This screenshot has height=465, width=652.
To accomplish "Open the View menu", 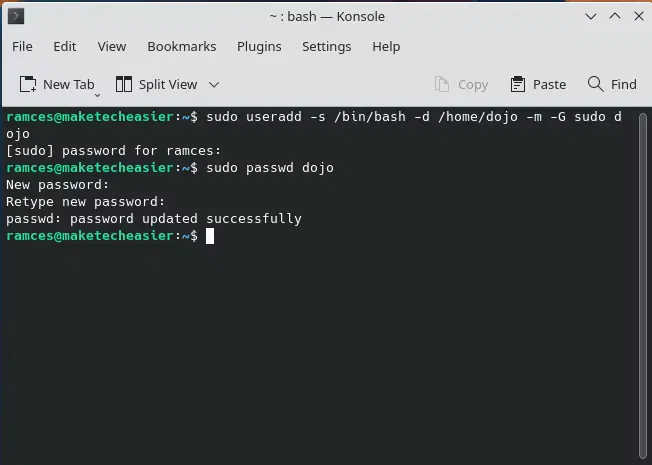I will click(112, 47).
